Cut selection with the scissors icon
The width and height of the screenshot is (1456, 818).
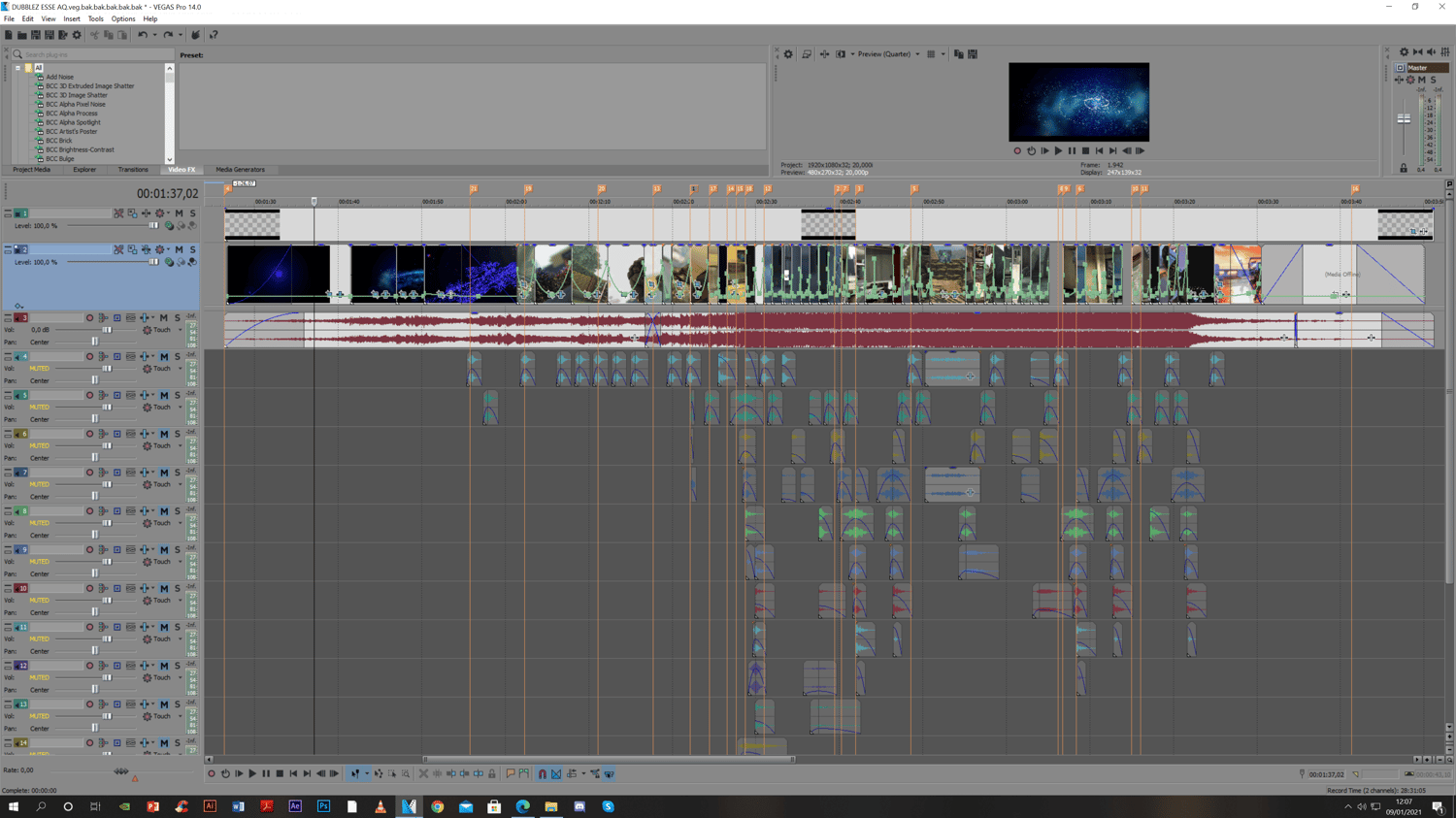click(x=94, y=35)
